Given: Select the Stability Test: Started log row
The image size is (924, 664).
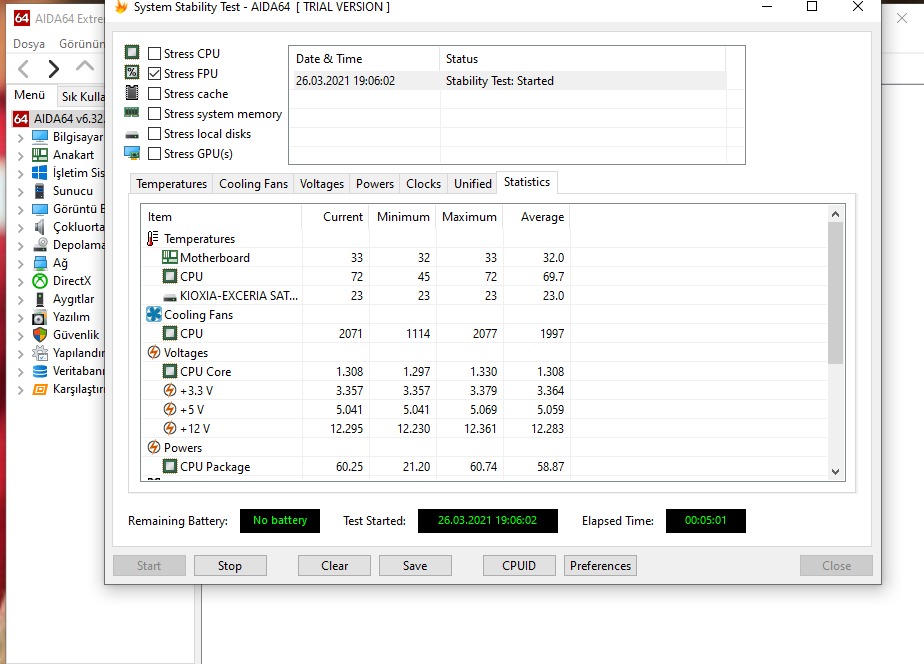Looking at the screenshot, I should coord(510,81).
